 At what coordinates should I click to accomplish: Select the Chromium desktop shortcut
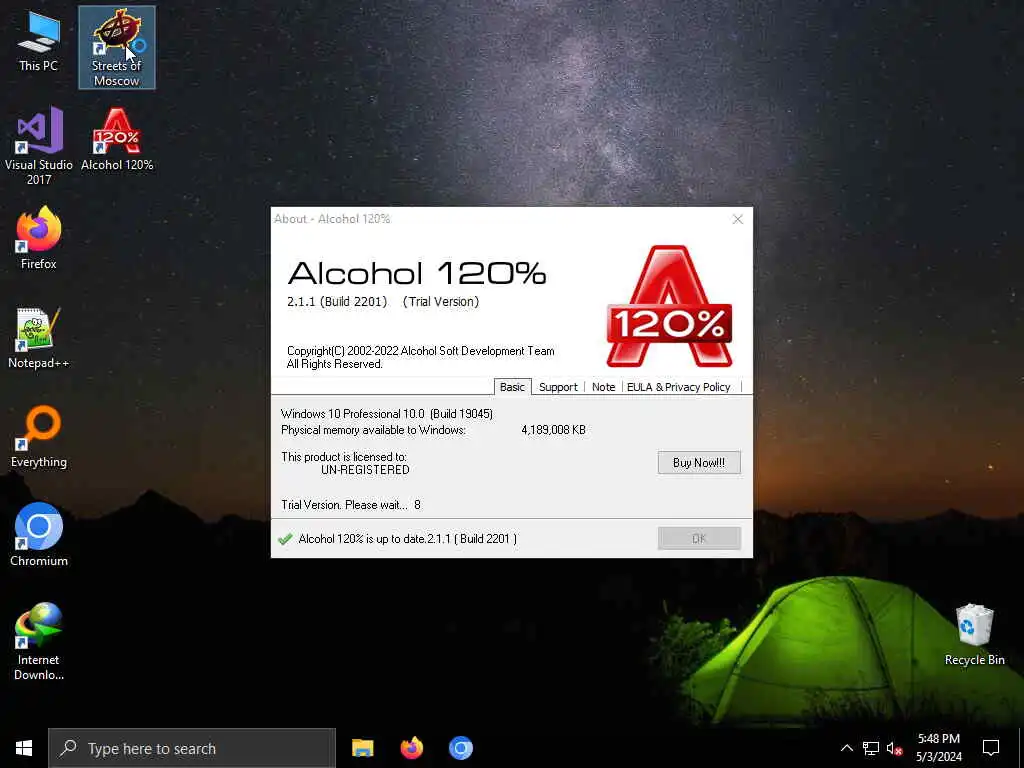pyautogui.click(x=39, y=535)
